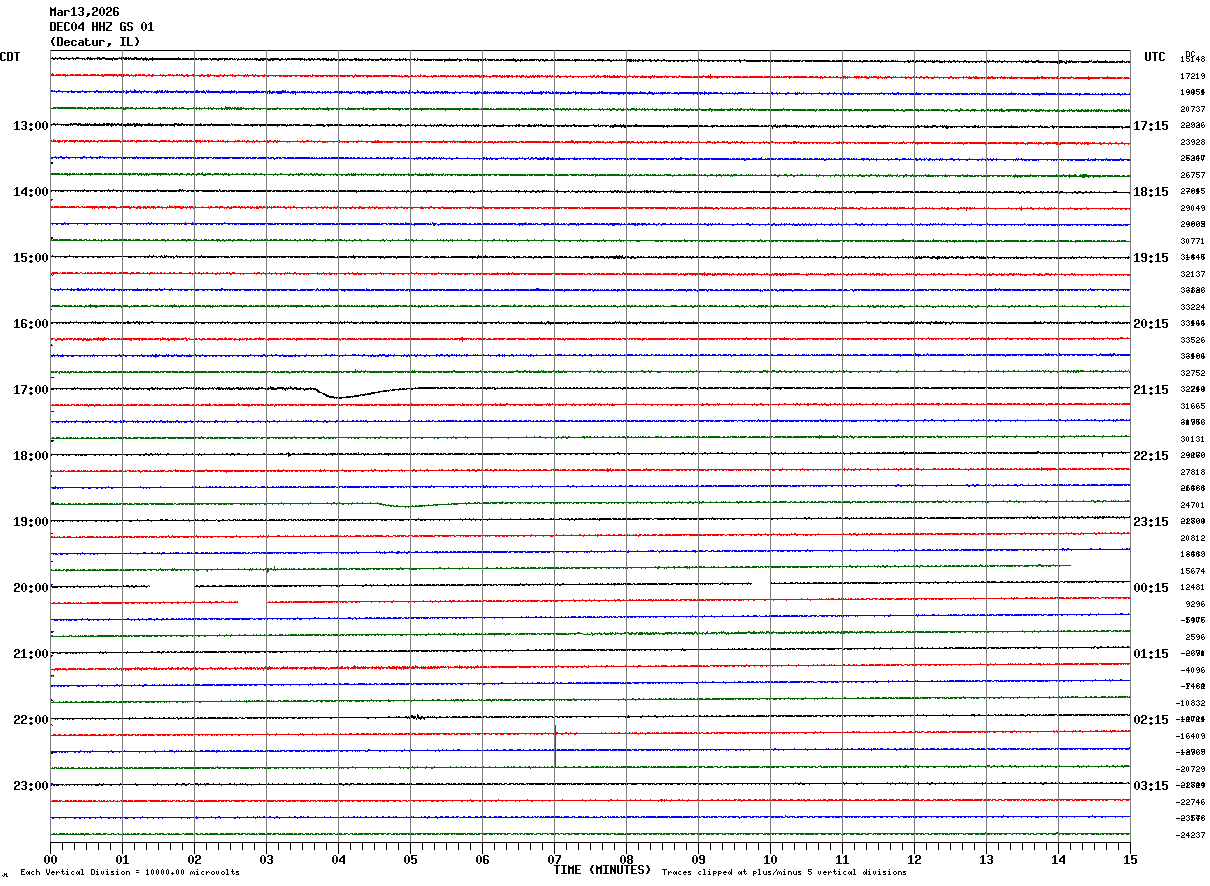Image resolution: width=1210 pixels, height=886 pixels.
Task: Click the UTC timezone header
Action: tap(1155, 57)
